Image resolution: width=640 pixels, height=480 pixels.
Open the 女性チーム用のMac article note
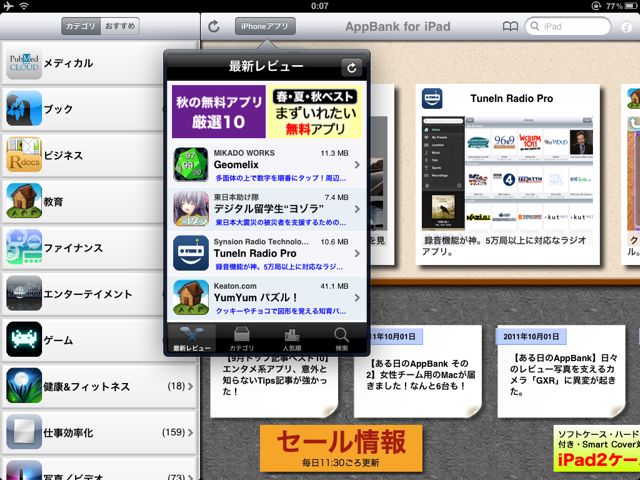pyautogui.click(x=418, y=371)
